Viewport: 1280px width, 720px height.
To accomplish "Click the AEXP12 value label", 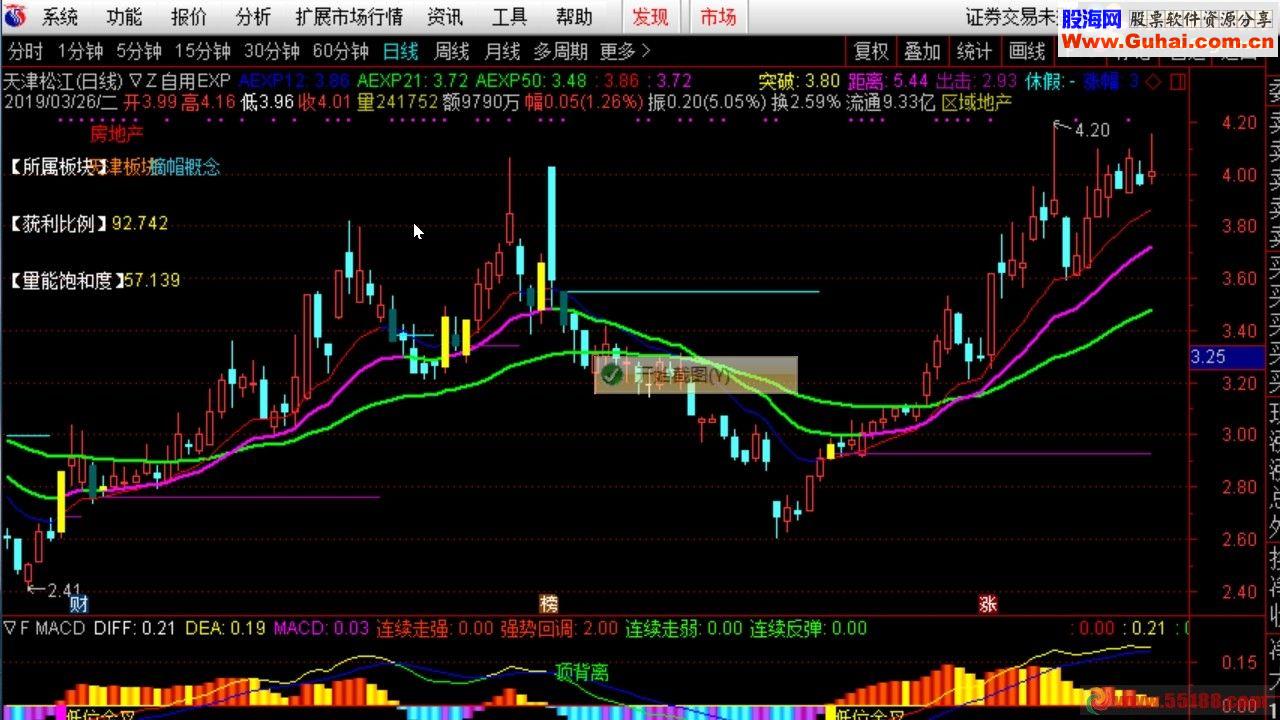I will click(294, 81).
